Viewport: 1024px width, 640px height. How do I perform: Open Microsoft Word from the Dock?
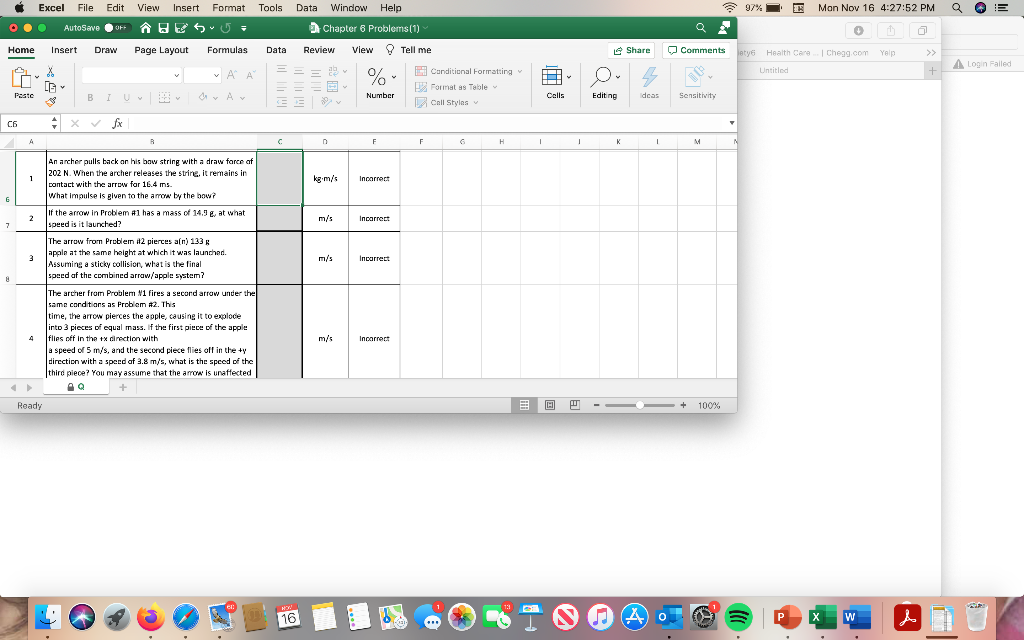[857, 616]
